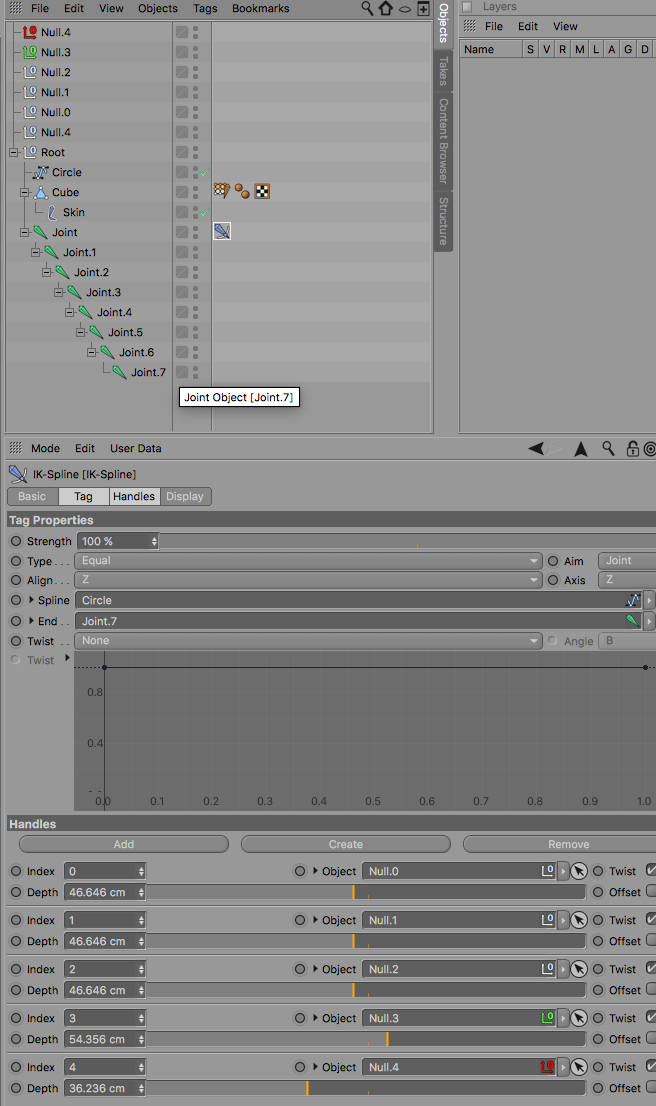656x1106 pixels.
Task: Open the search magnifier in Object Manager
Action: click(x=367, y=8)
